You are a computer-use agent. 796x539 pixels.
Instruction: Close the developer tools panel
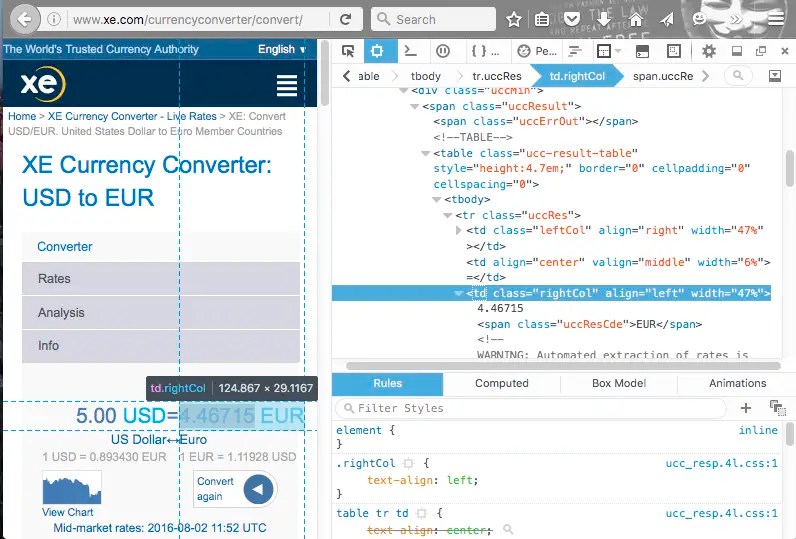pos(785,51)
